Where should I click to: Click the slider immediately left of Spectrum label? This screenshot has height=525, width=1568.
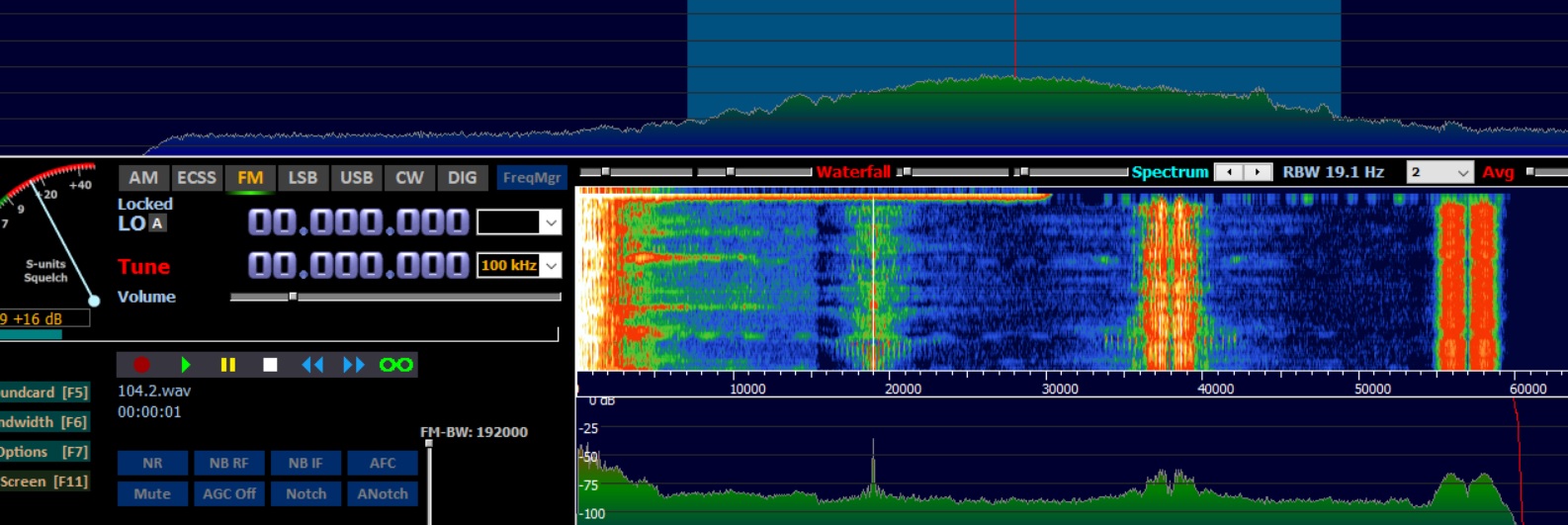[1072, 172]
